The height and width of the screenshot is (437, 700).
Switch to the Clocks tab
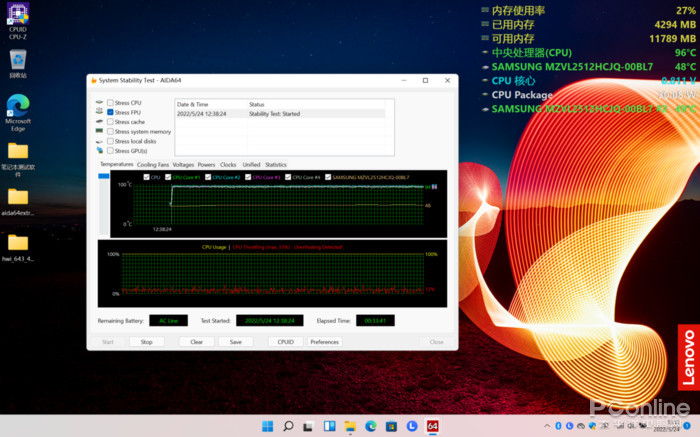click(228, 165)
